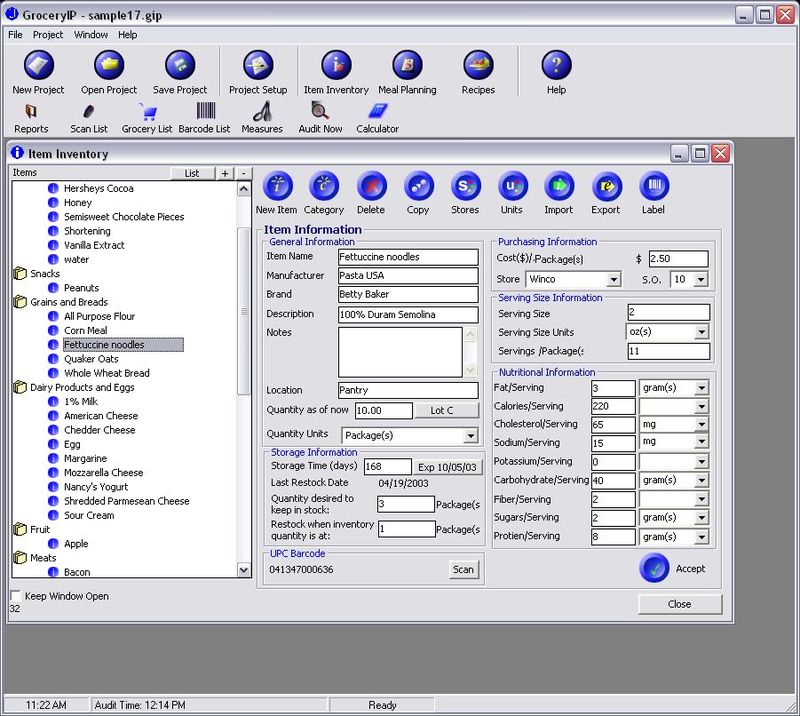Open the Protien/Serving unit dropdown

[x=702, y=537]
